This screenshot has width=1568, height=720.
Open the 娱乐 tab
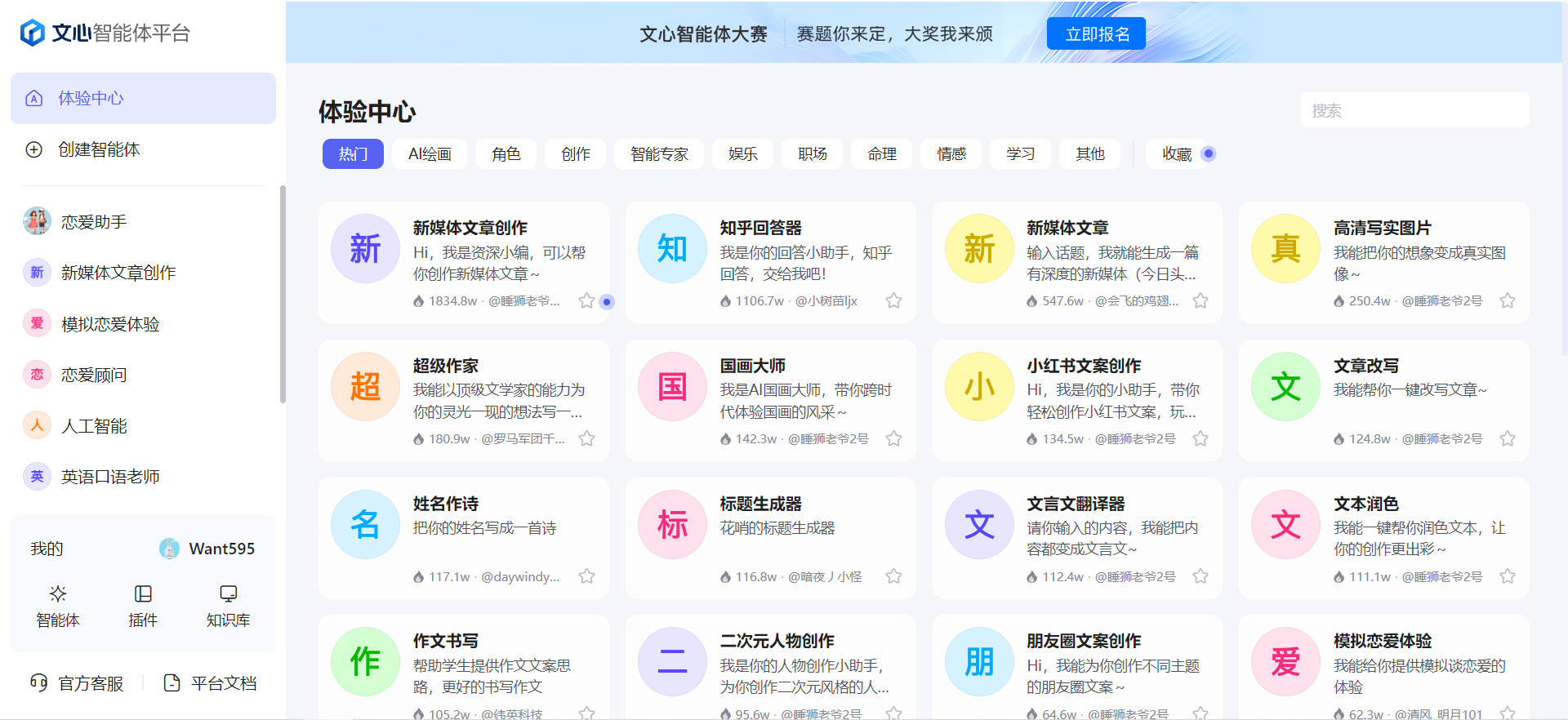pyautogui.click(x=742, y=153)
